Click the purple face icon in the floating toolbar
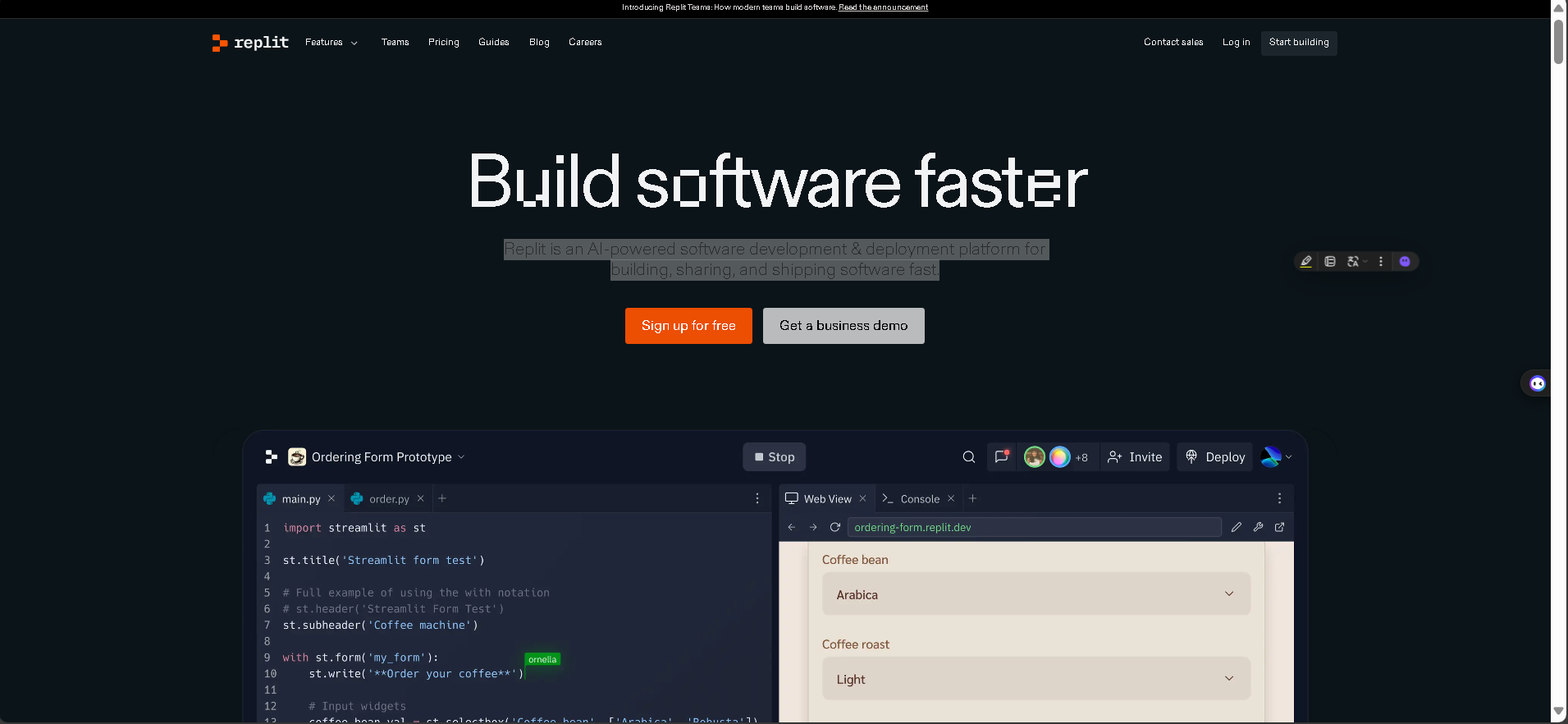Viewport: 1568px width, 724px height. coord(1405,261)
